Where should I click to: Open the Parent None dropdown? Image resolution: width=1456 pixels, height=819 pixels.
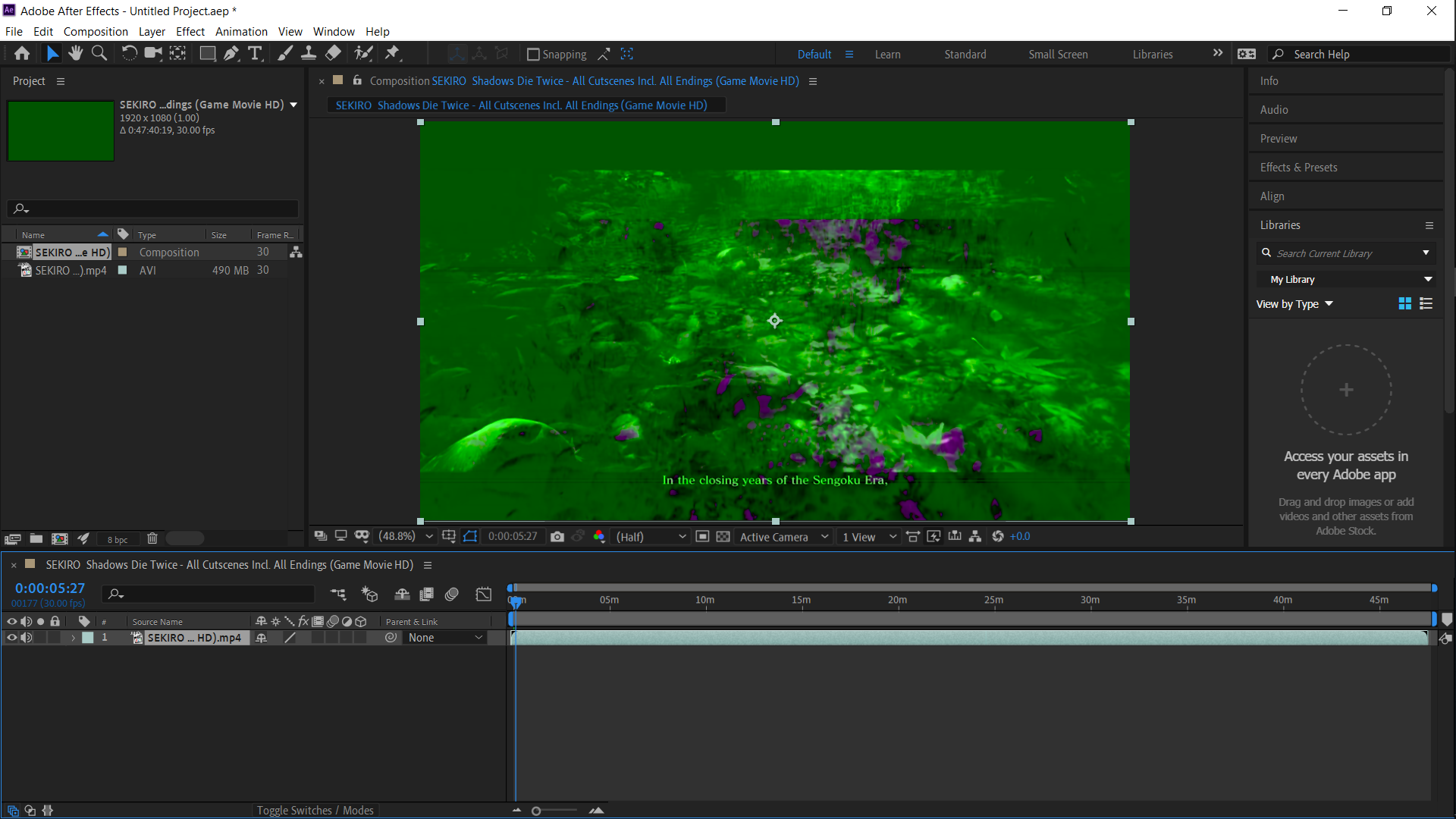click(x=444, y=638)
